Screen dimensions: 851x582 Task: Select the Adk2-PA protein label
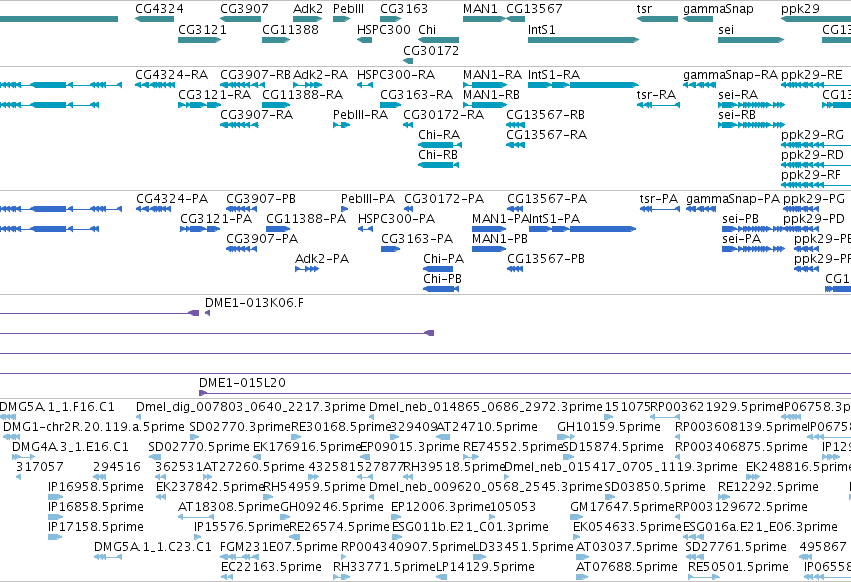[322, 259]
